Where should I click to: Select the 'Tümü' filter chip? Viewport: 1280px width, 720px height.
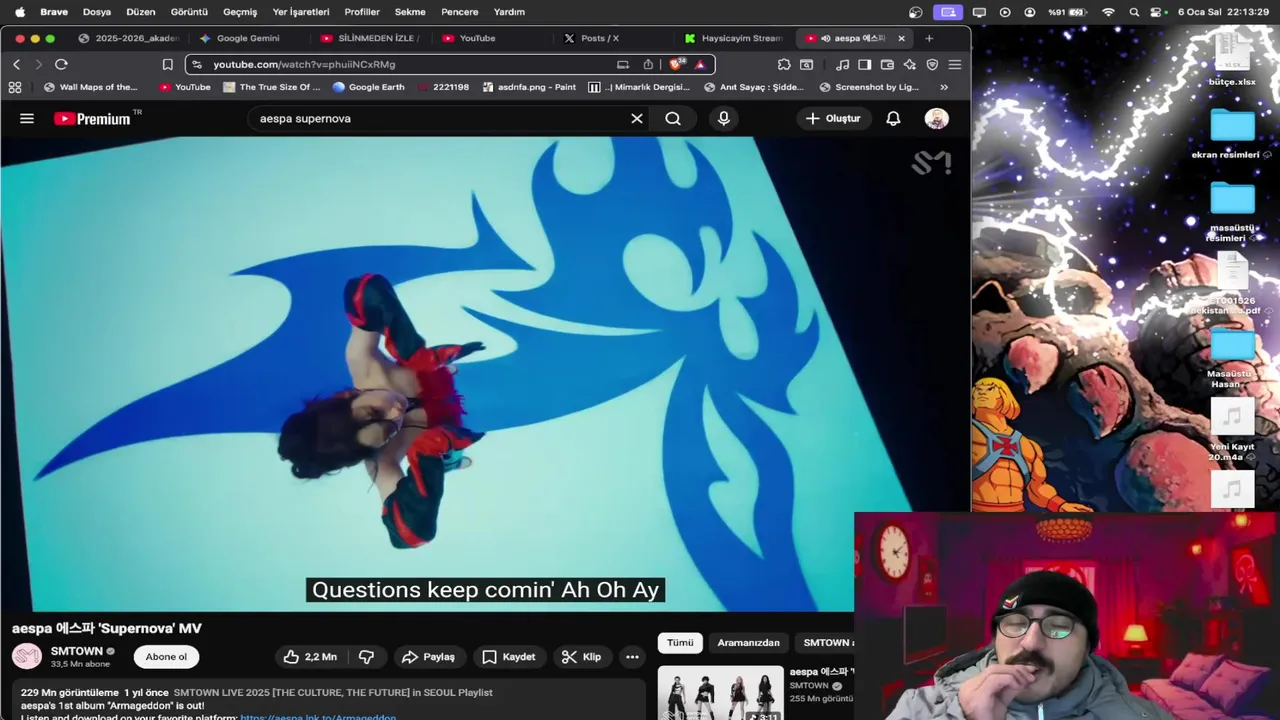[x=680, y=642]
